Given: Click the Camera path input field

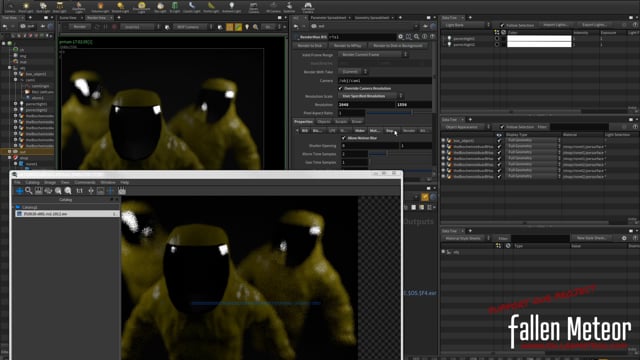Looking at the screenshot, I should [384, 80].
